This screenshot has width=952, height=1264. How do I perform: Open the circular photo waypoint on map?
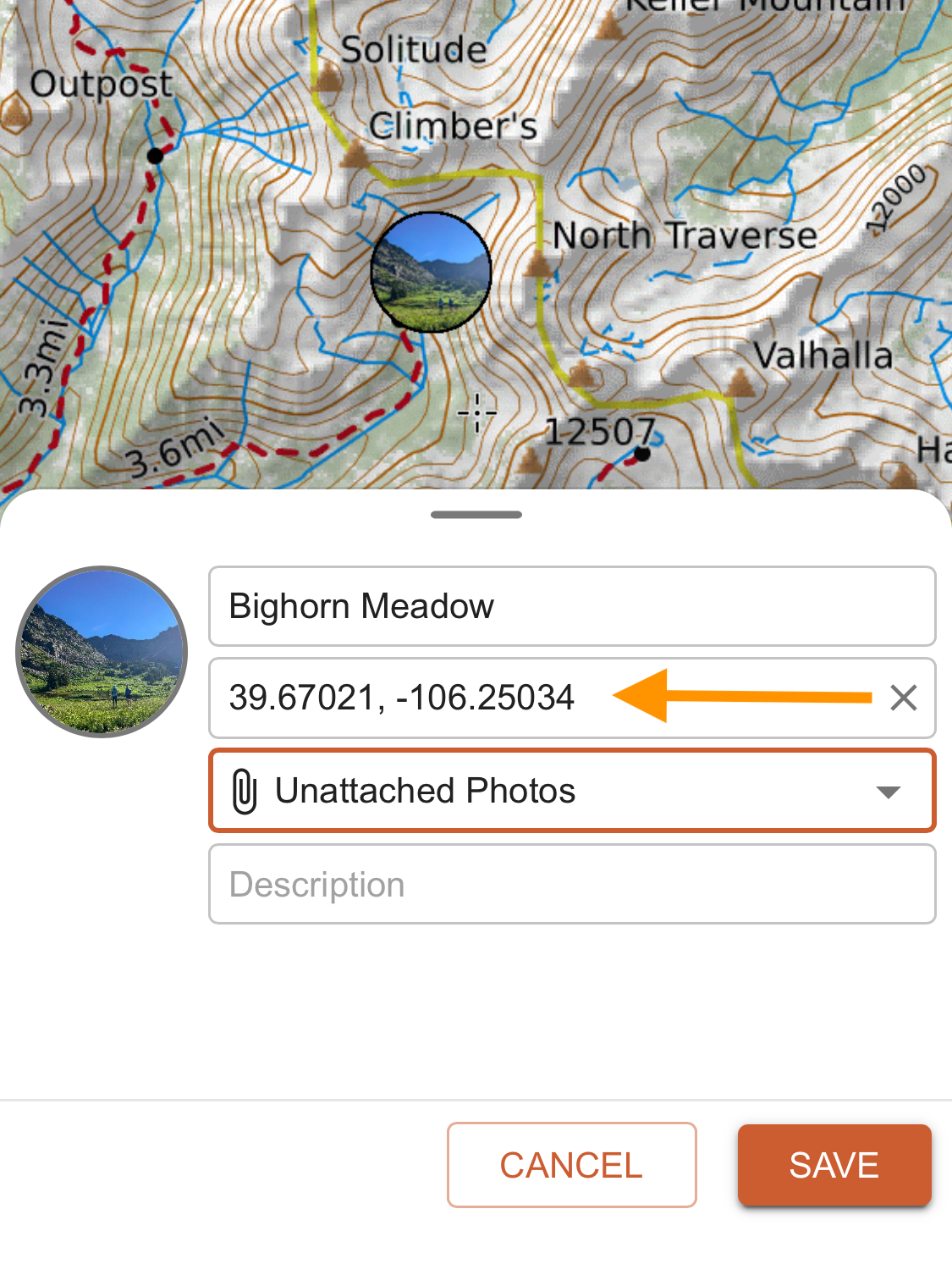(x=432, y=272)
